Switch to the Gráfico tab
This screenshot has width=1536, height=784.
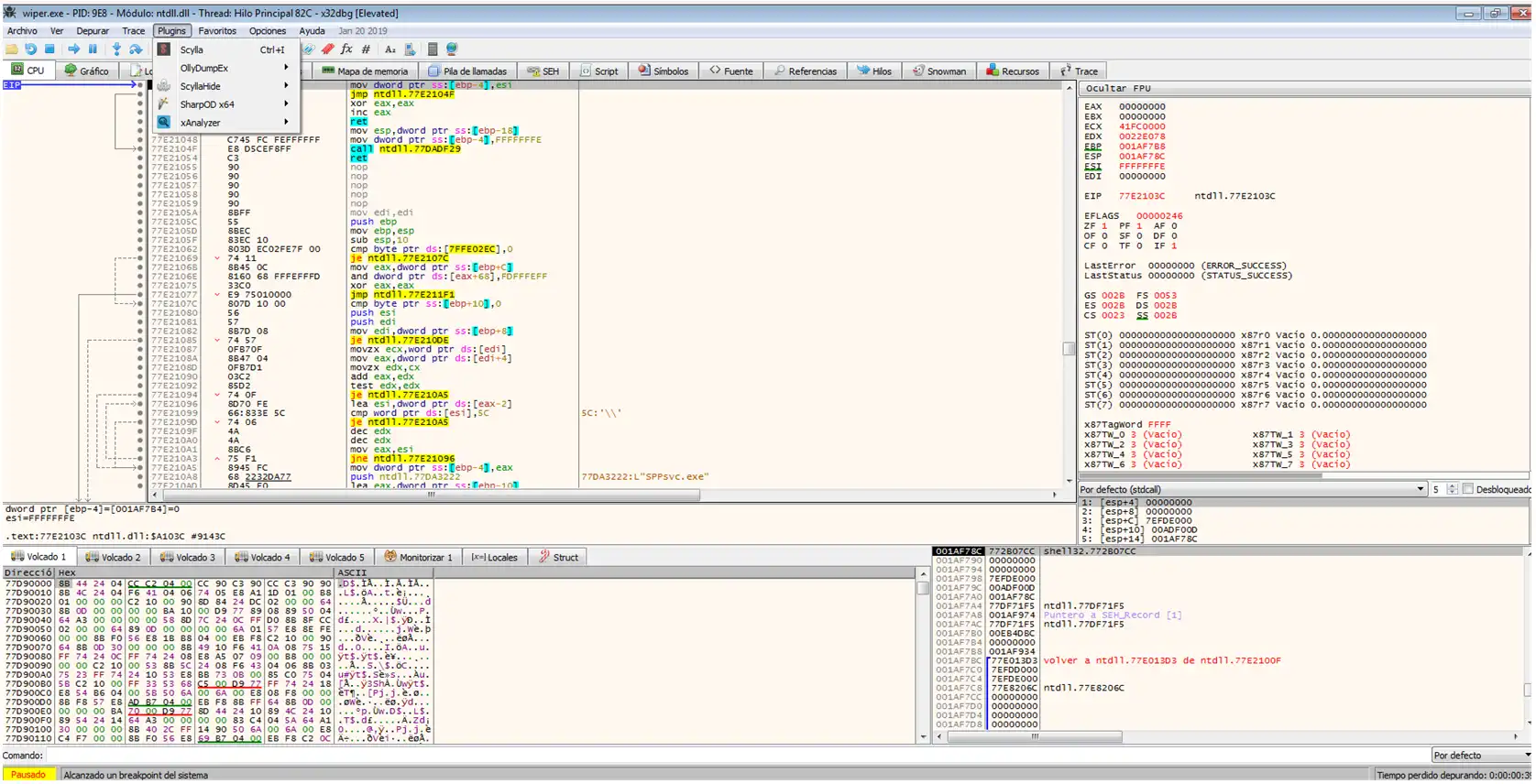(x=87, y=71)
